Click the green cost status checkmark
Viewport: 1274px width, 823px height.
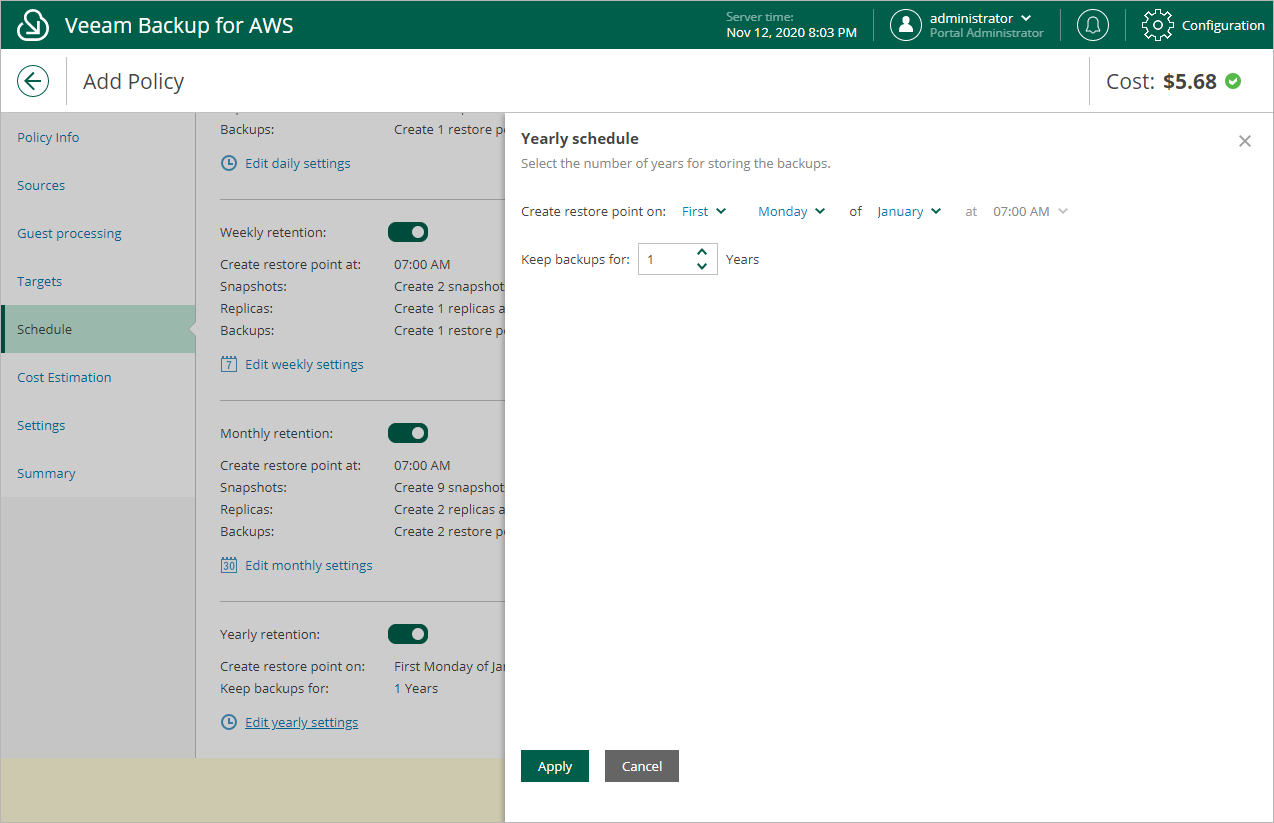[1233, 81]
